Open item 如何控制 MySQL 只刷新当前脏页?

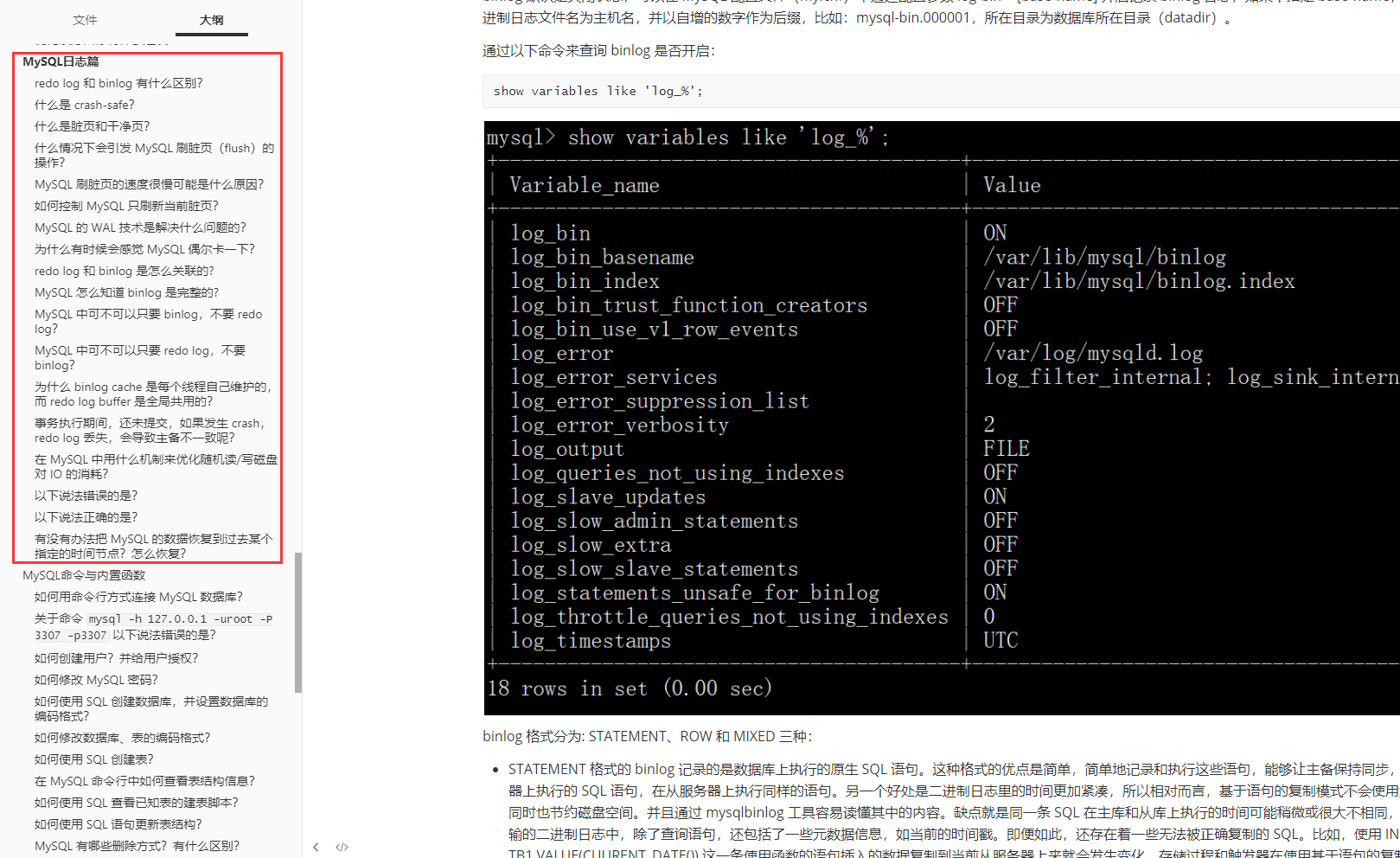click(x=127, y=206)
